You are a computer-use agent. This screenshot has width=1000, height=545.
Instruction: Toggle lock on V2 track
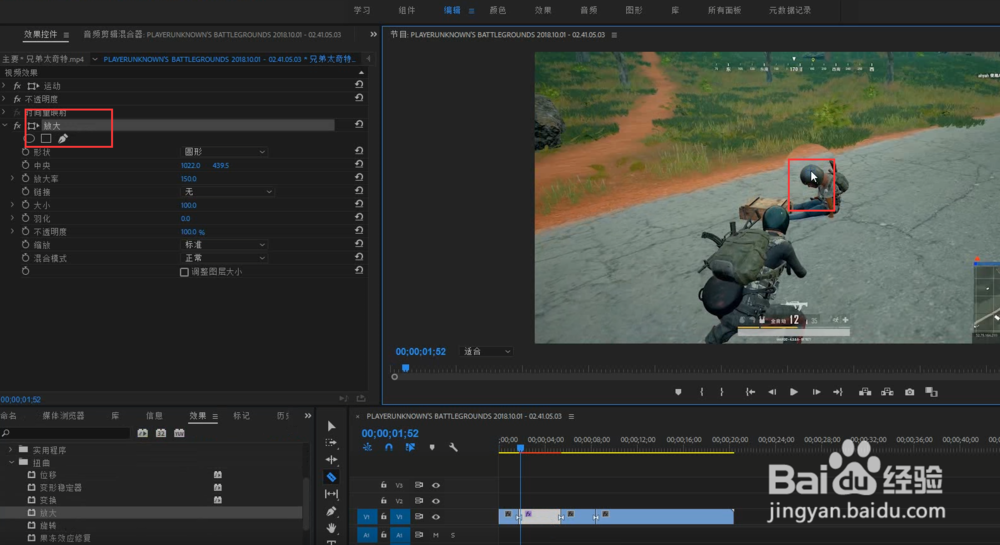pos(383,501)
